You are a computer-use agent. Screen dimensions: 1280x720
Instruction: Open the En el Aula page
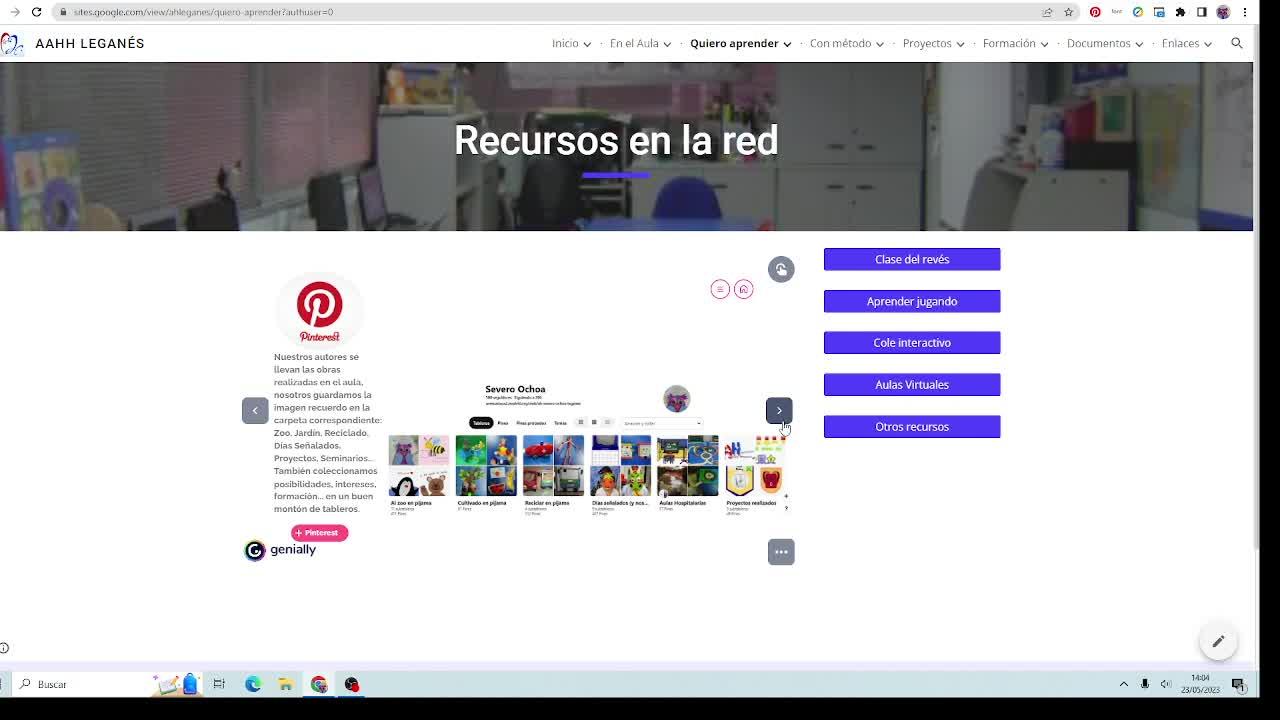634,43
